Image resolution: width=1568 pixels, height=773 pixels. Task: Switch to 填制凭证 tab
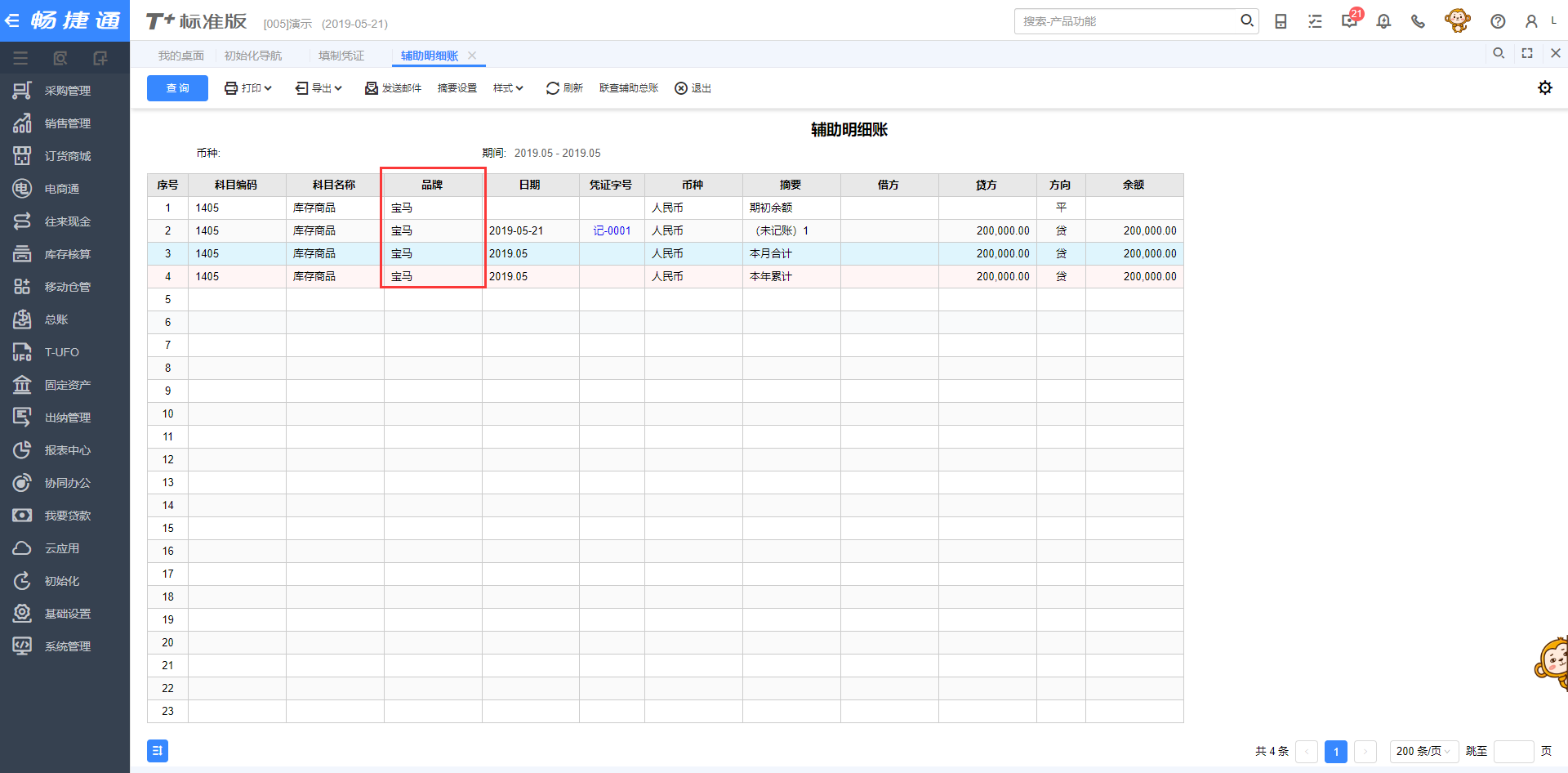coord(341,56)
